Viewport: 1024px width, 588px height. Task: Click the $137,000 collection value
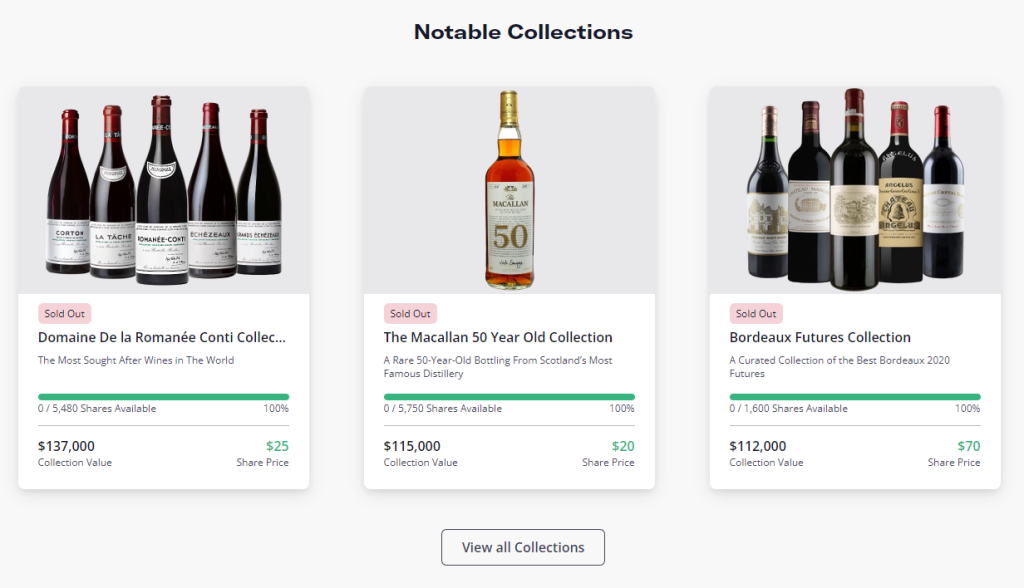point(66,446)
